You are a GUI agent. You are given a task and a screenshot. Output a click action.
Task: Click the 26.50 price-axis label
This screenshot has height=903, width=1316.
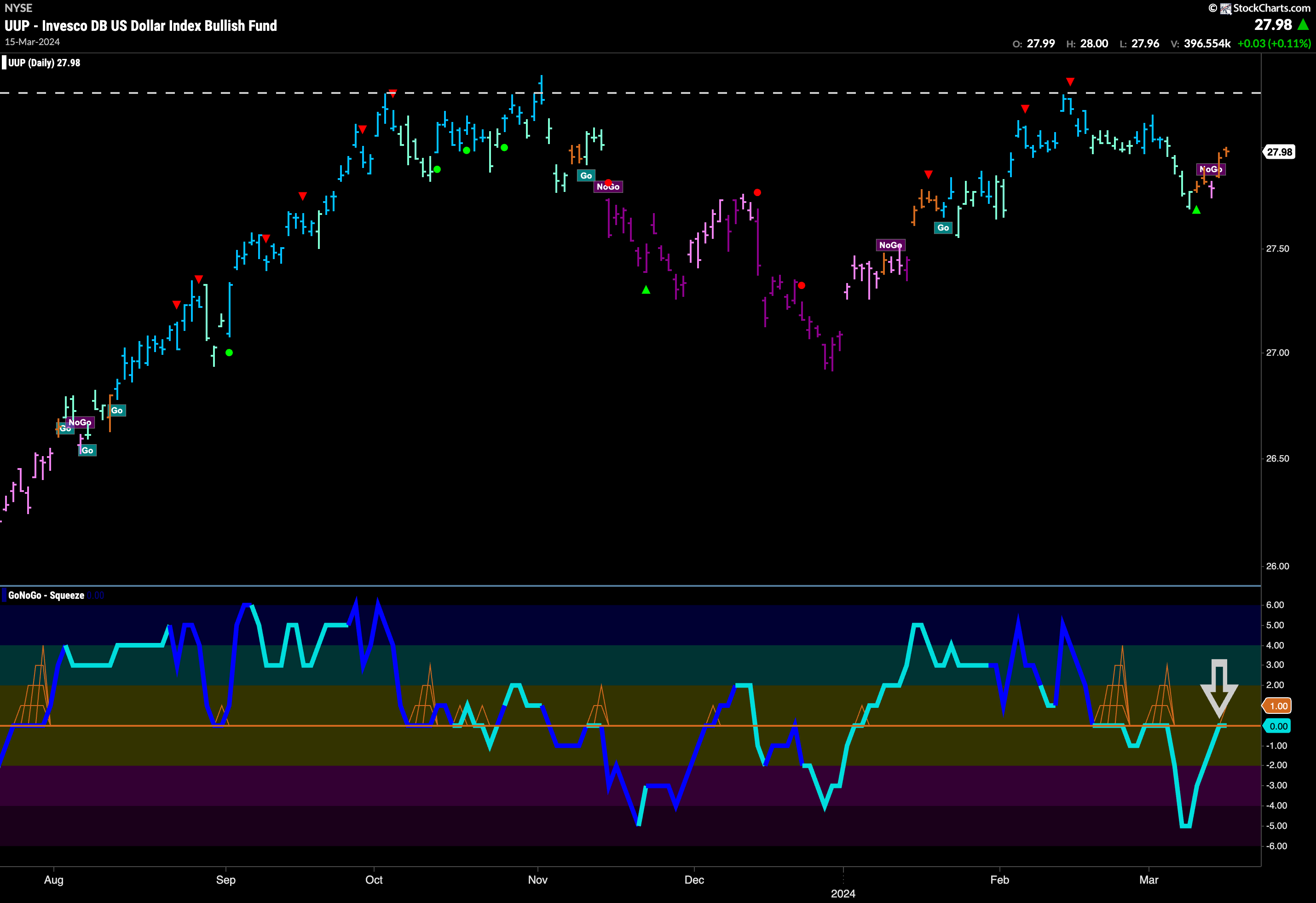tap(1277, 458)
